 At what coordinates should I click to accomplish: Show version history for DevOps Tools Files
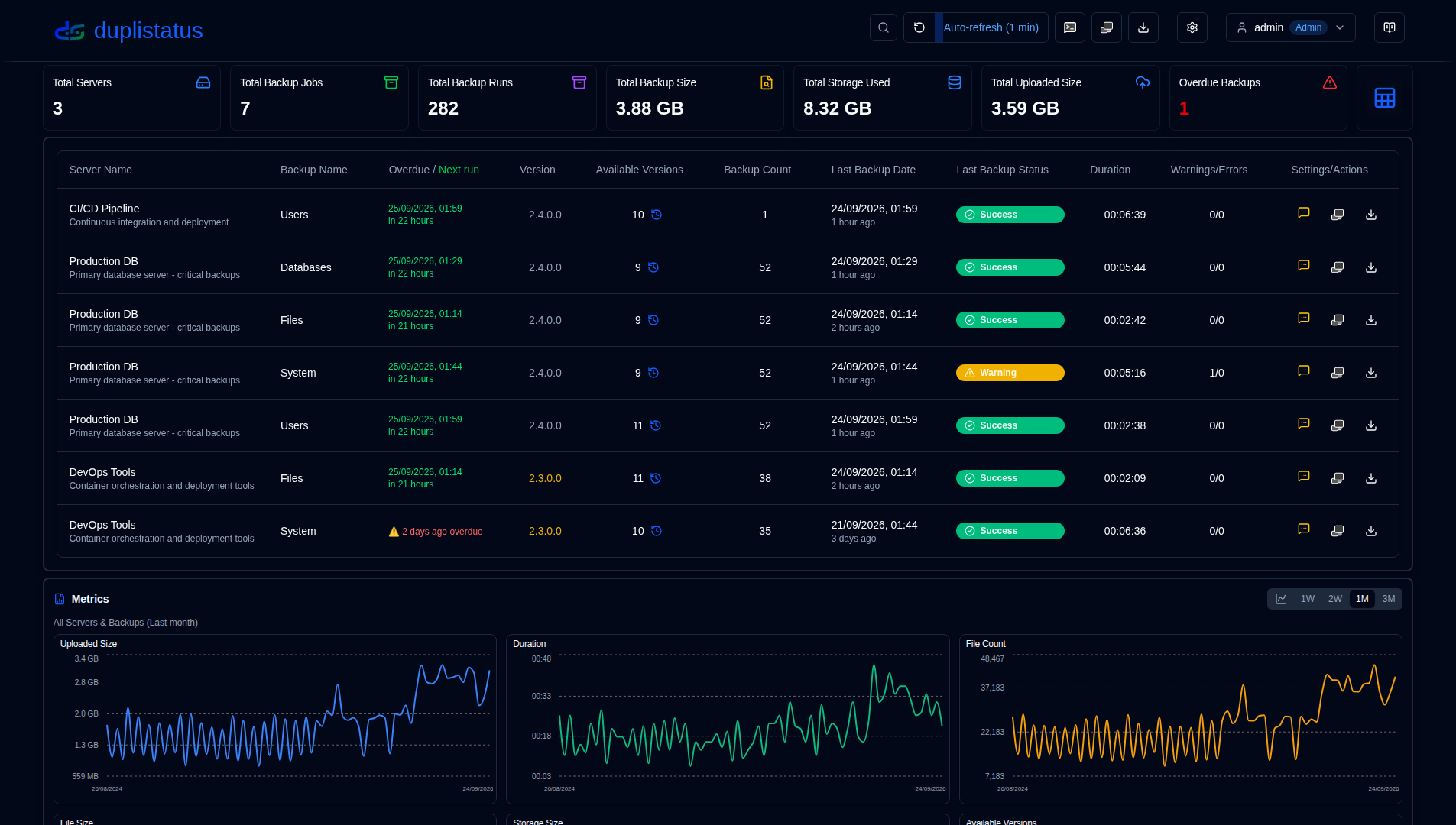pyautogui.click(x=656, y=478)
